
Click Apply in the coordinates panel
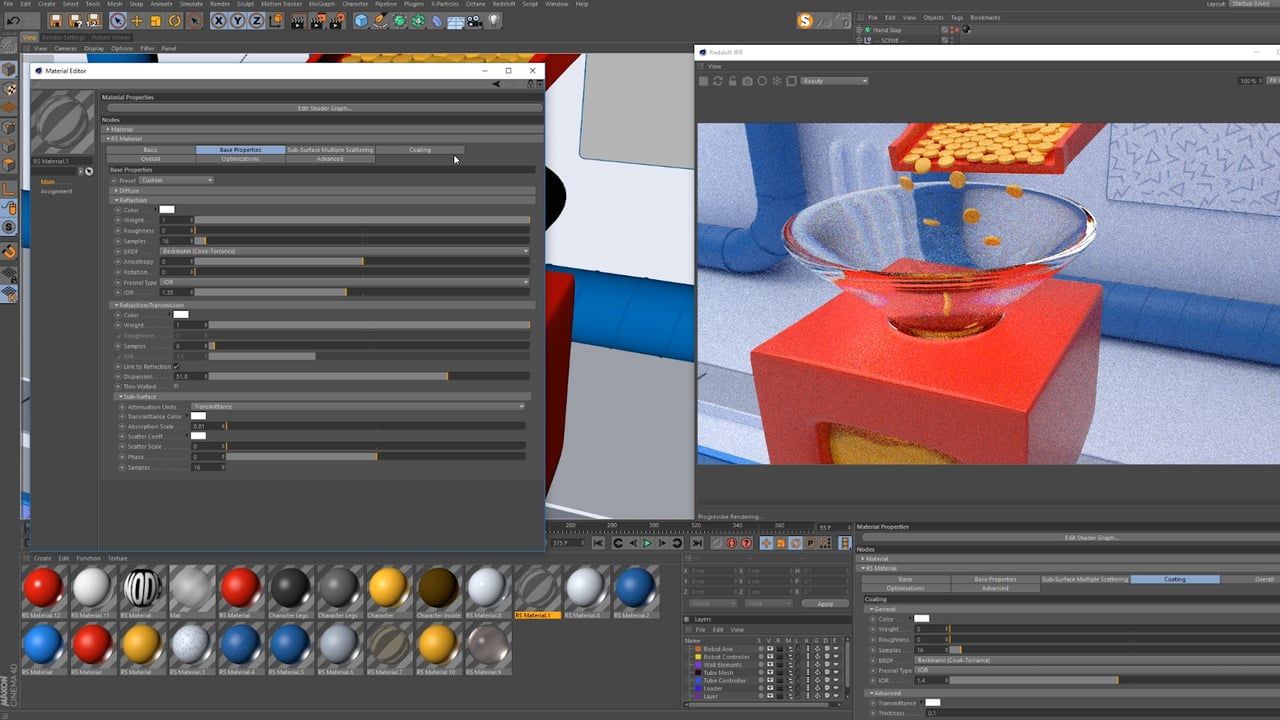825,604
